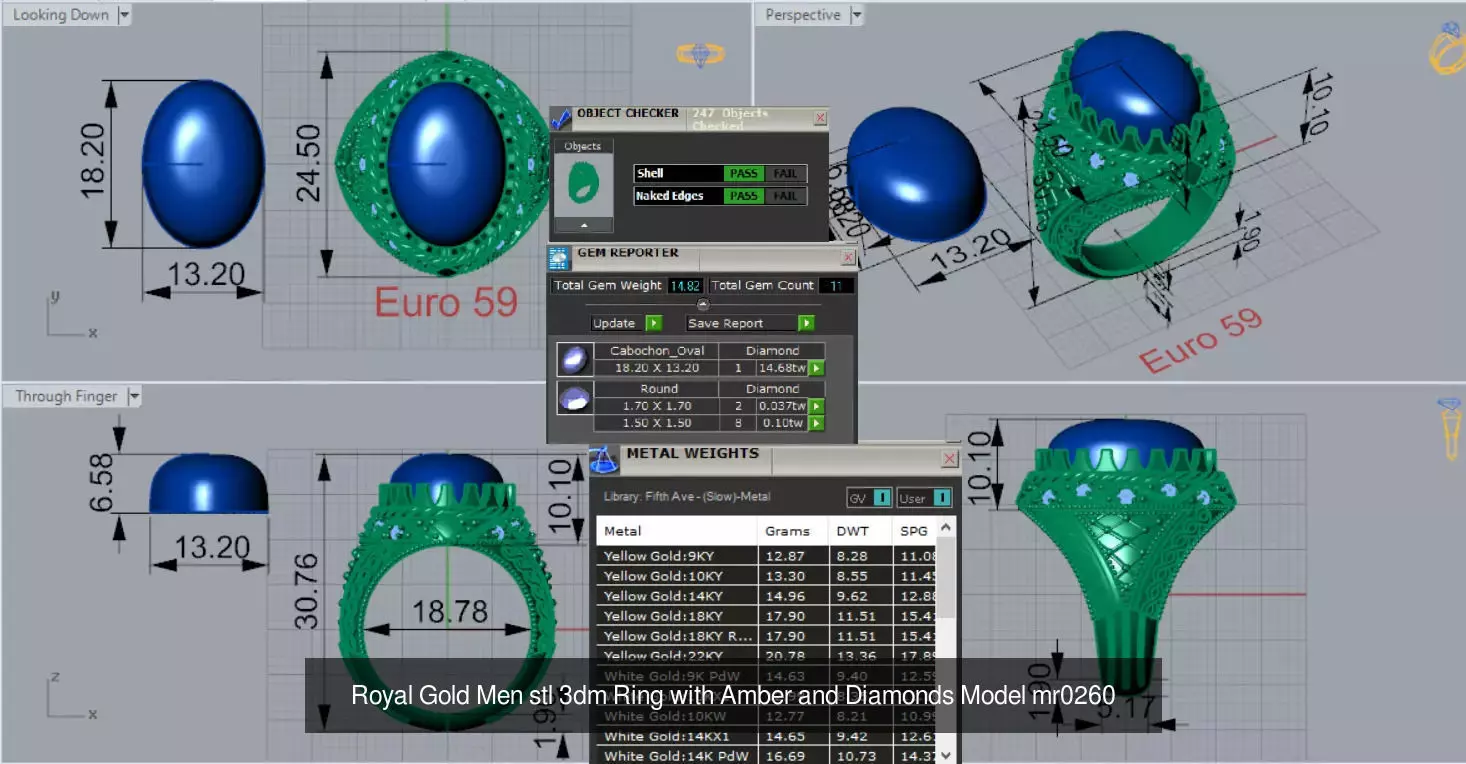1466x764 pixels.
Task: Select the Yellow Gold:9KY row
Action: point(767,555)
